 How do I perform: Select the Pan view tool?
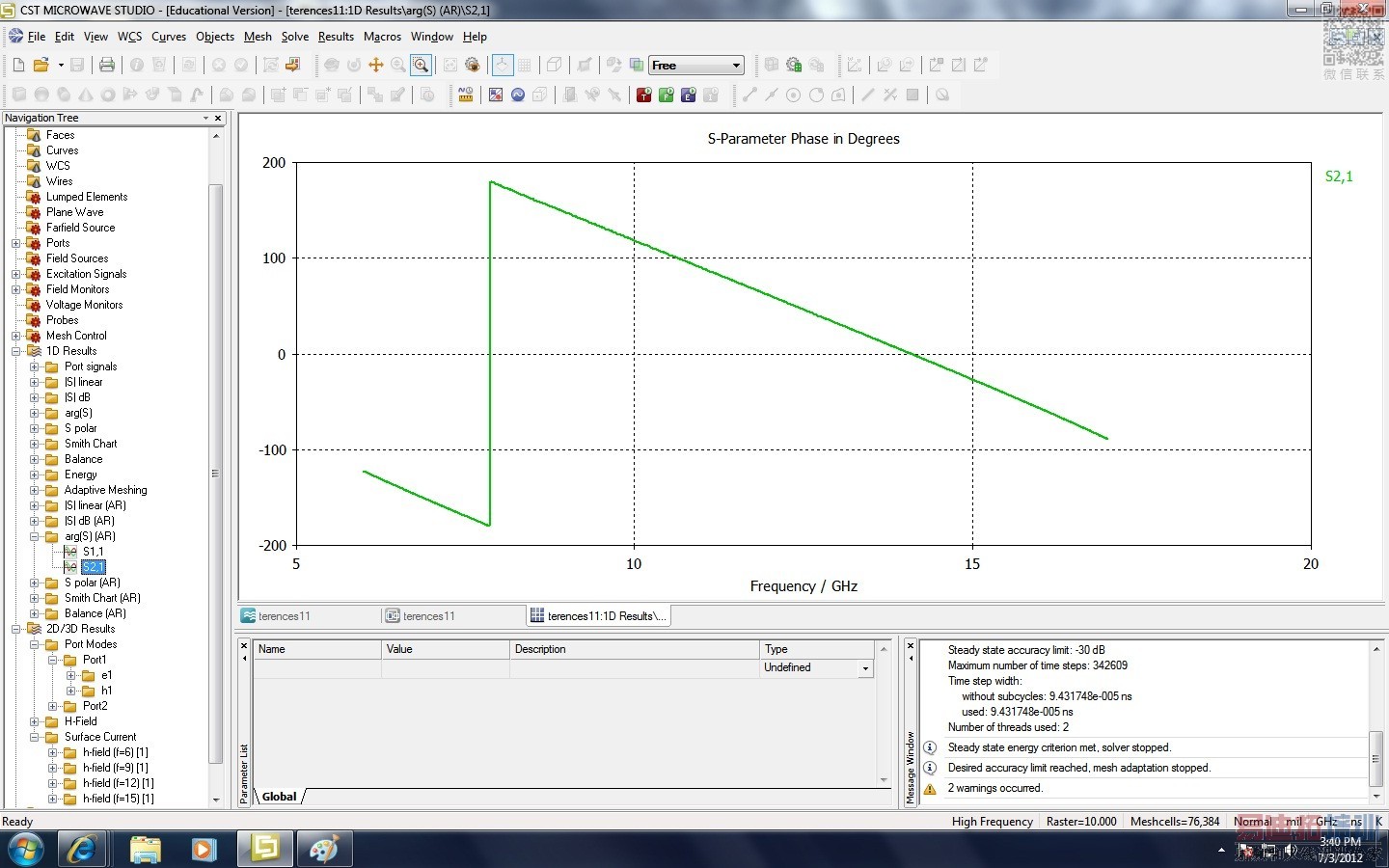click(376, 66)
